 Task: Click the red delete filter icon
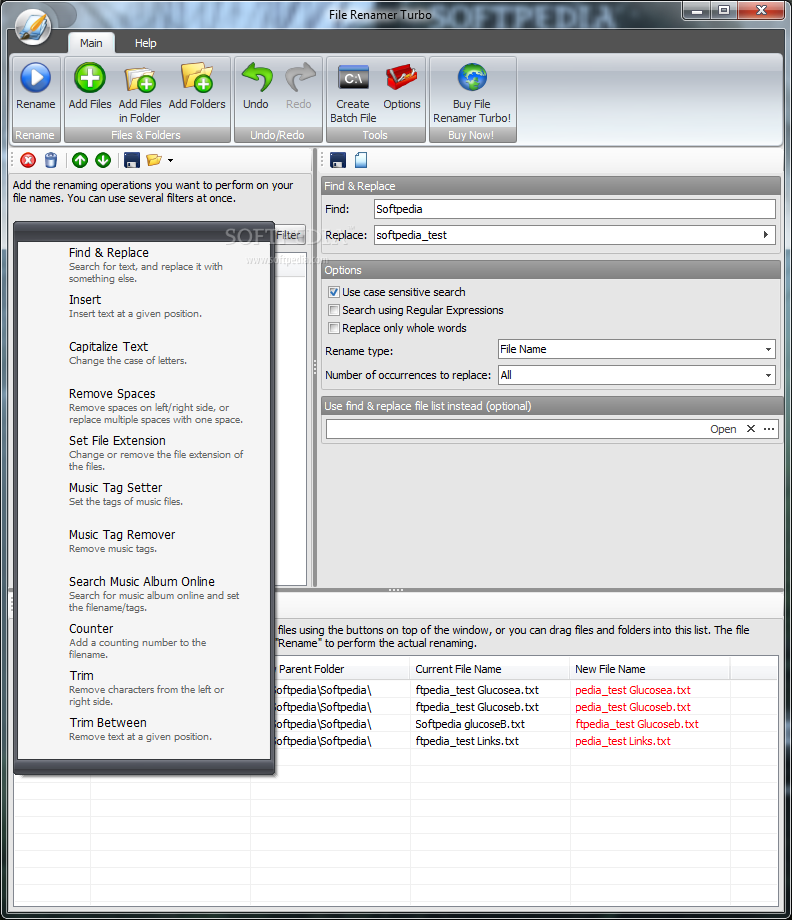[28, 160]
